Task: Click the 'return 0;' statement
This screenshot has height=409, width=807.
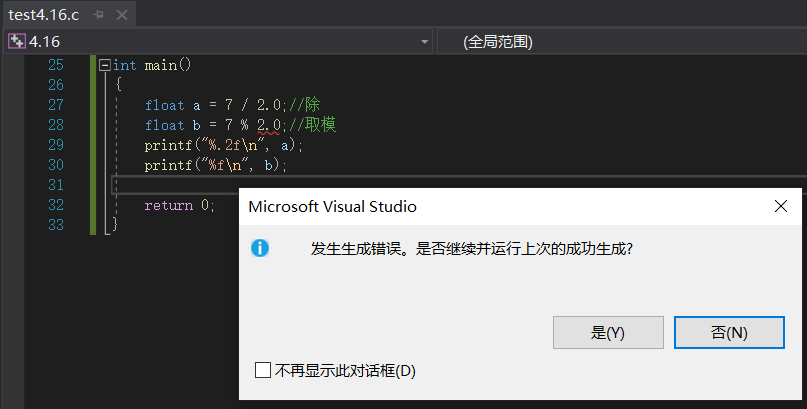Action: 180,206
